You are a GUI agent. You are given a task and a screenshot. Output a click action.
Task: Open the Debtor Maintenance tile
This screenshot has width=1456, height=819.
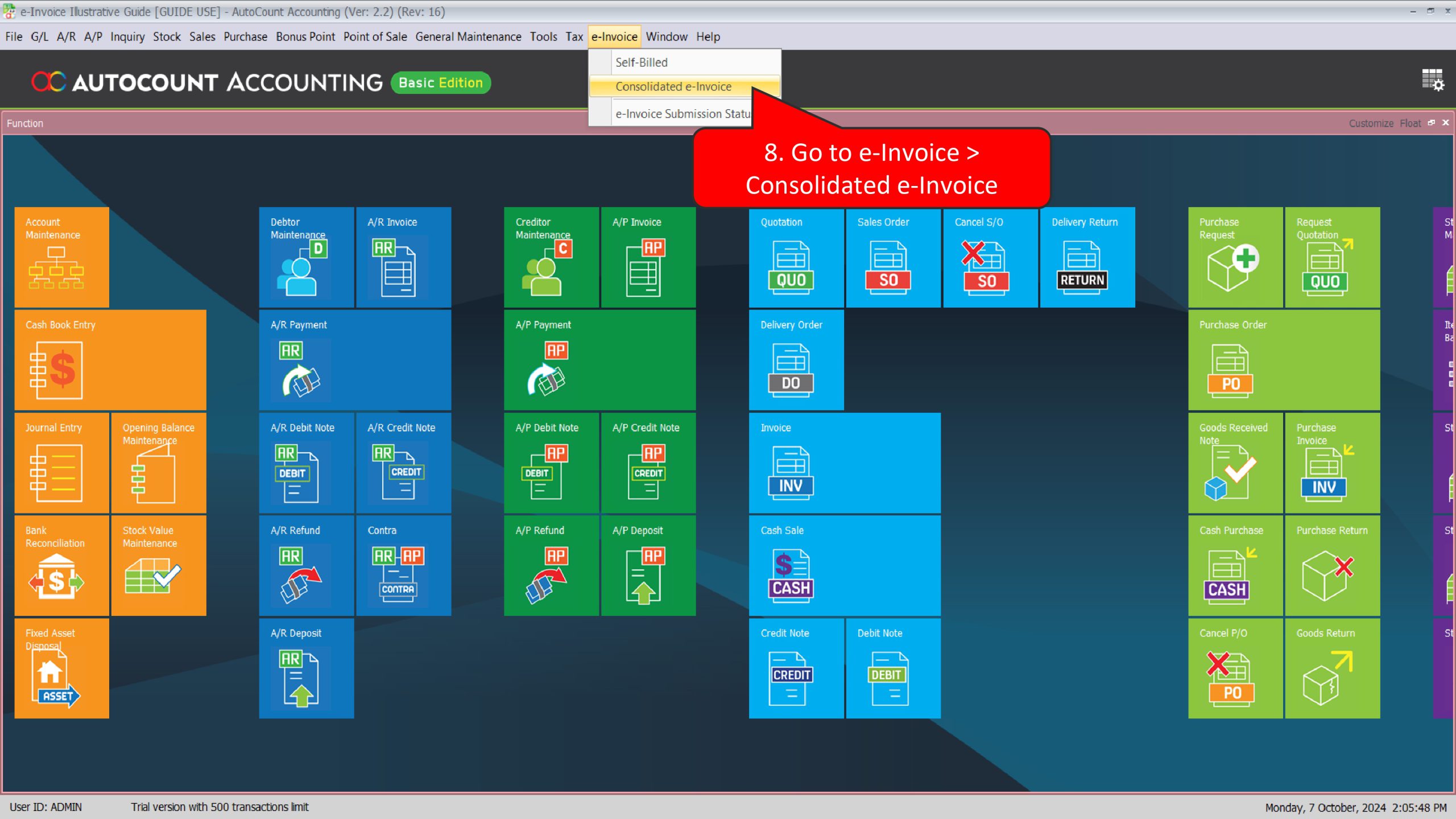tap(307, 257)
